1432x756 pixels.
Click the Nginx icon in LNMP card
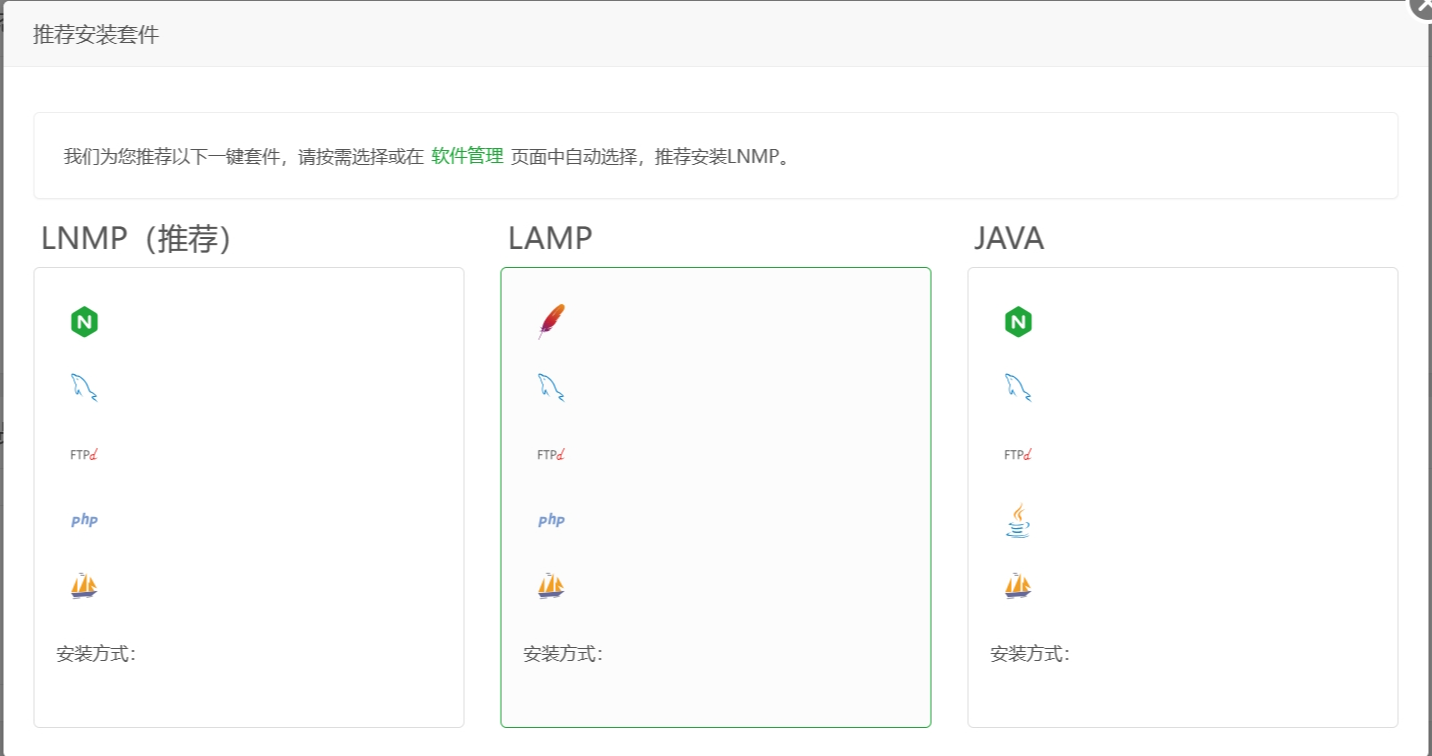[84, 322]
